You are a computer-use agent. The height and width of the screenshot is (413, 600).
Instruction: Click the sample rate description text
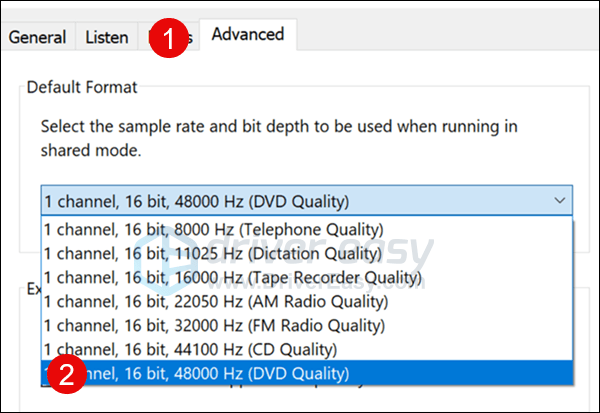(280, 138)
